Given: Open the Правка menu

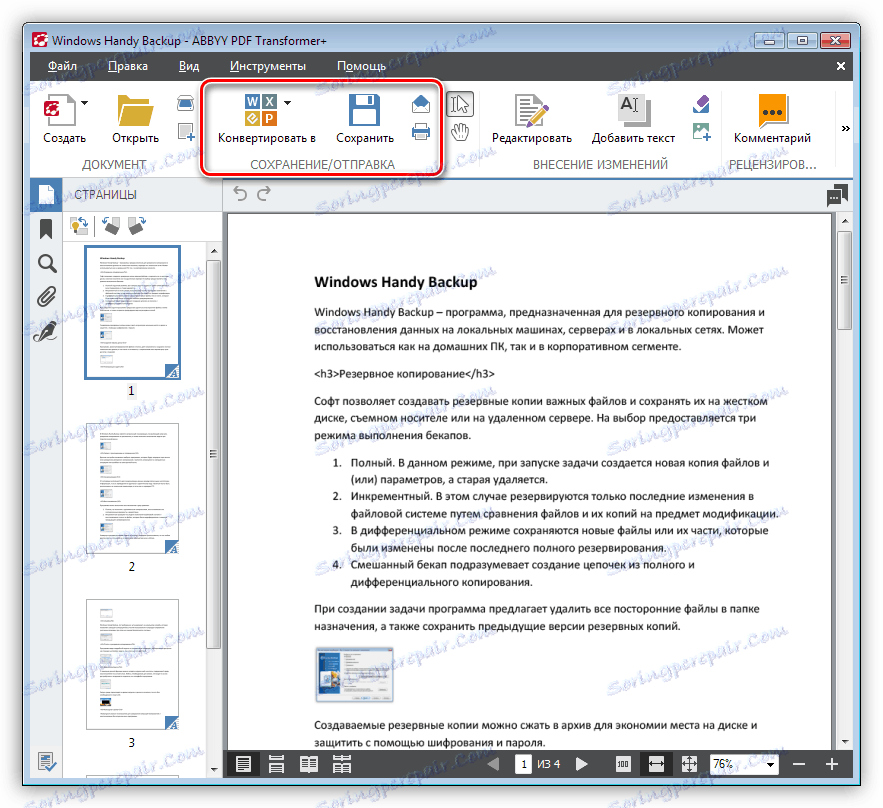Looking at the screenshot, I should click(x=128, y=66).
